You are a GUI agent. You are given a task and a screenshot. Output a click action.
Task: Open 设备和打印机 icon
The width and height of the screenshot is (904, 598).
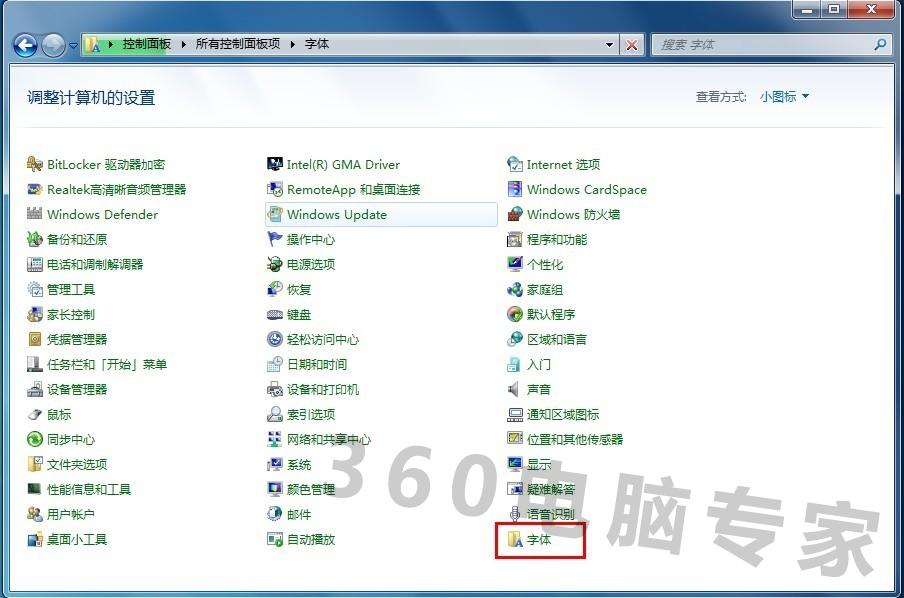coord(274,389)
